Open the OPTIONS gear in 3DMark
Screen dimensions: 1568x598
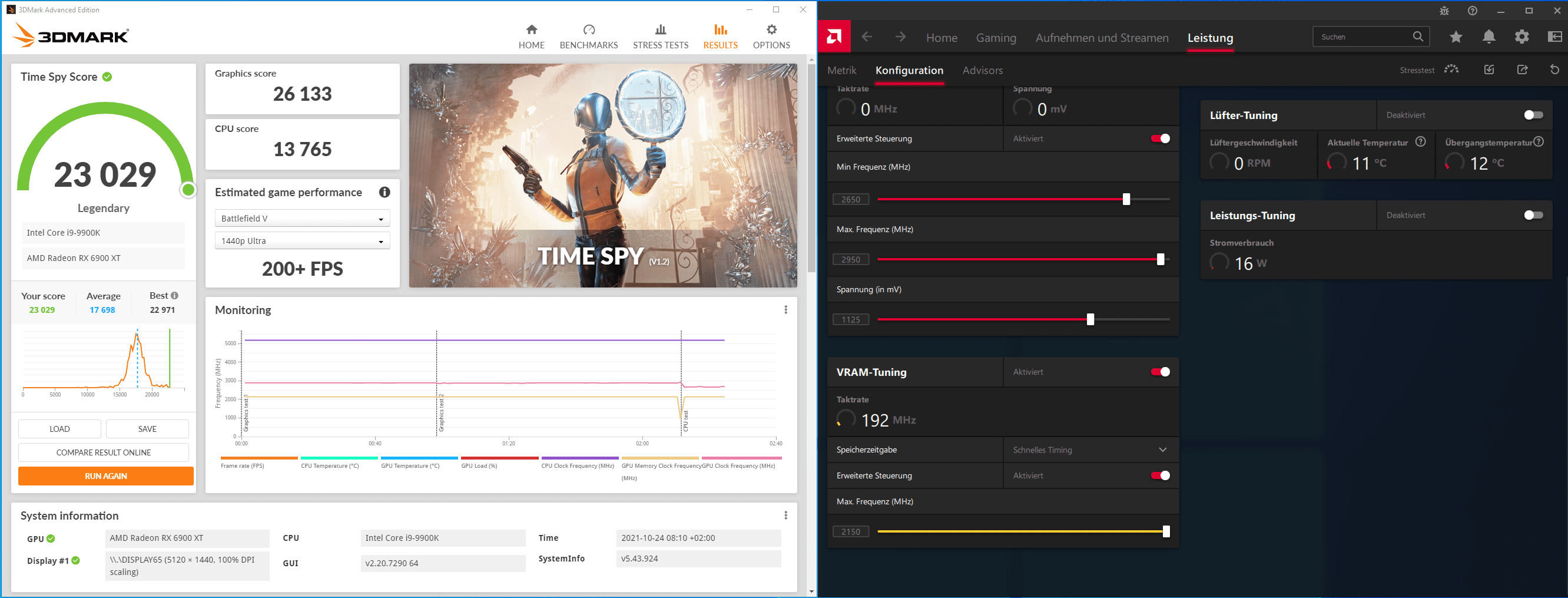[771, 30]
